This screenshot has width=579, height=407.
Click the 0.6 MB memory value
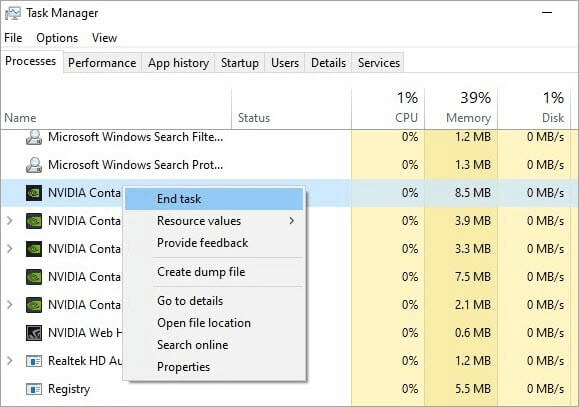click(473, 333)
